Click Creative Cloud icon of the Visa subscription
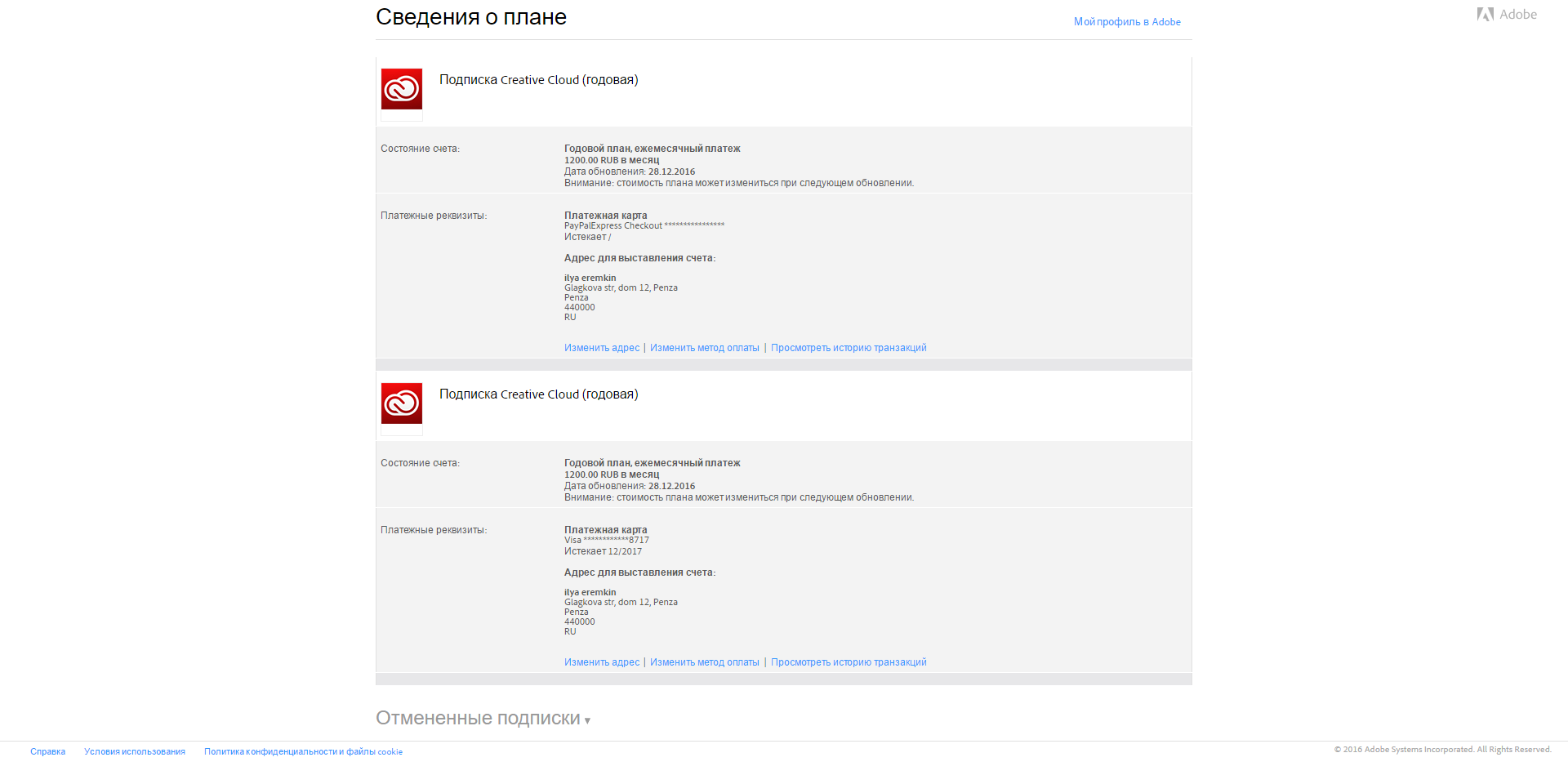 [402, 403]
